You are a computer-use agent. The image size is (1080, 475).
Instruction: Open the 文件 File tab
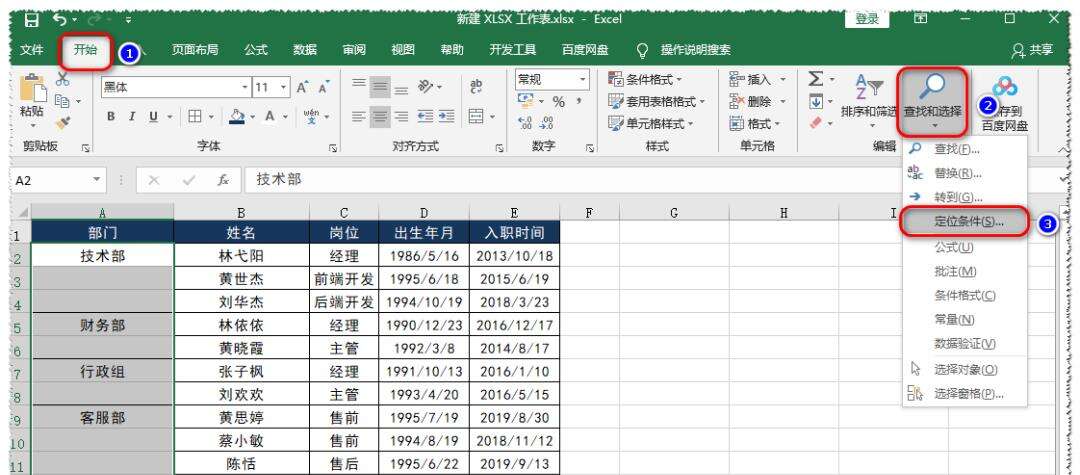click(32, 50)
